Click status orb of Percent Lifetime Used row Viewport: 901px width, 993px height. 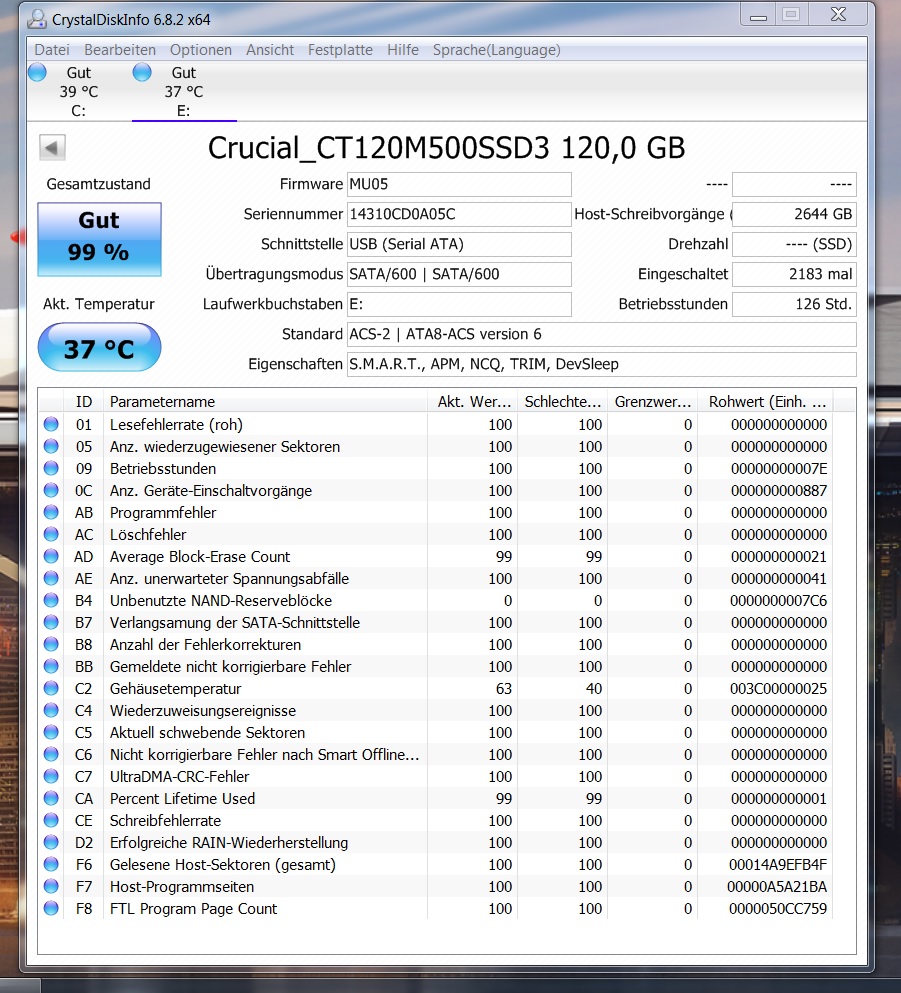(x=51, y=799)
